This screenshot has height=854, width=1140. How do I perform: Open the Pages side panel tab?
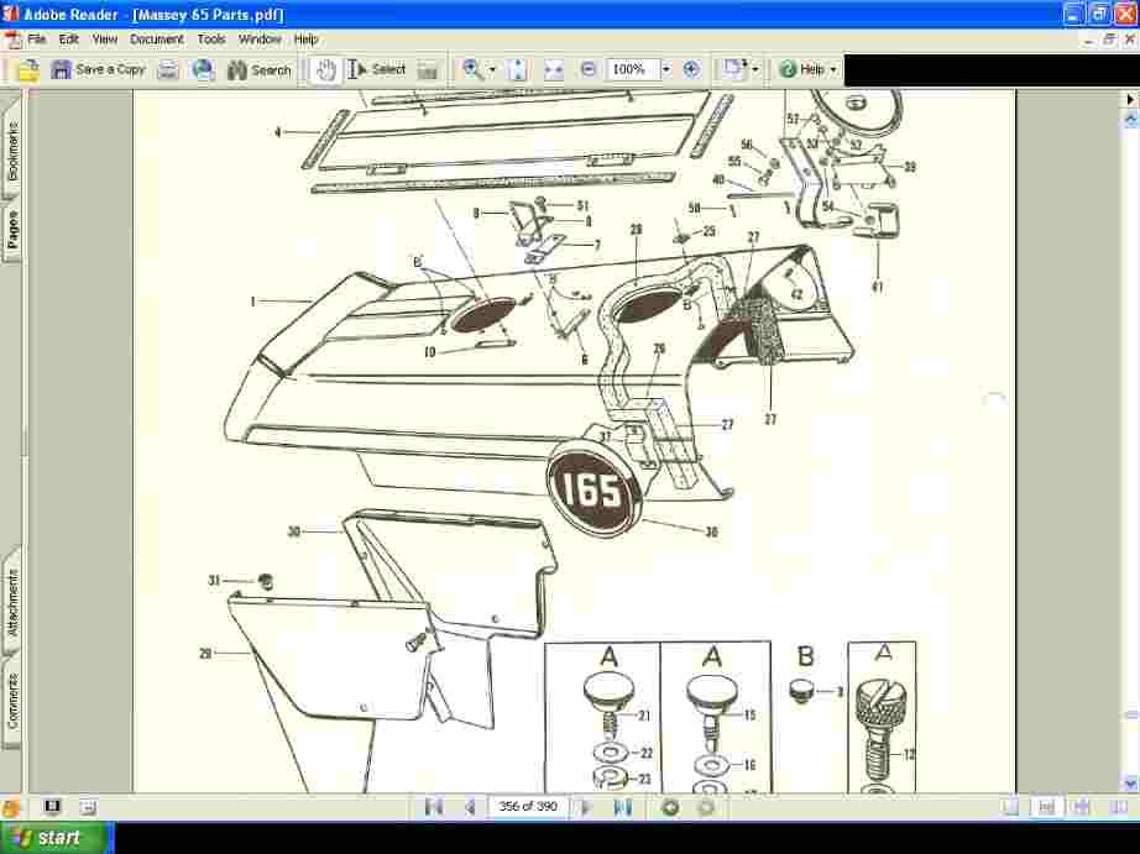coord(11,230)
